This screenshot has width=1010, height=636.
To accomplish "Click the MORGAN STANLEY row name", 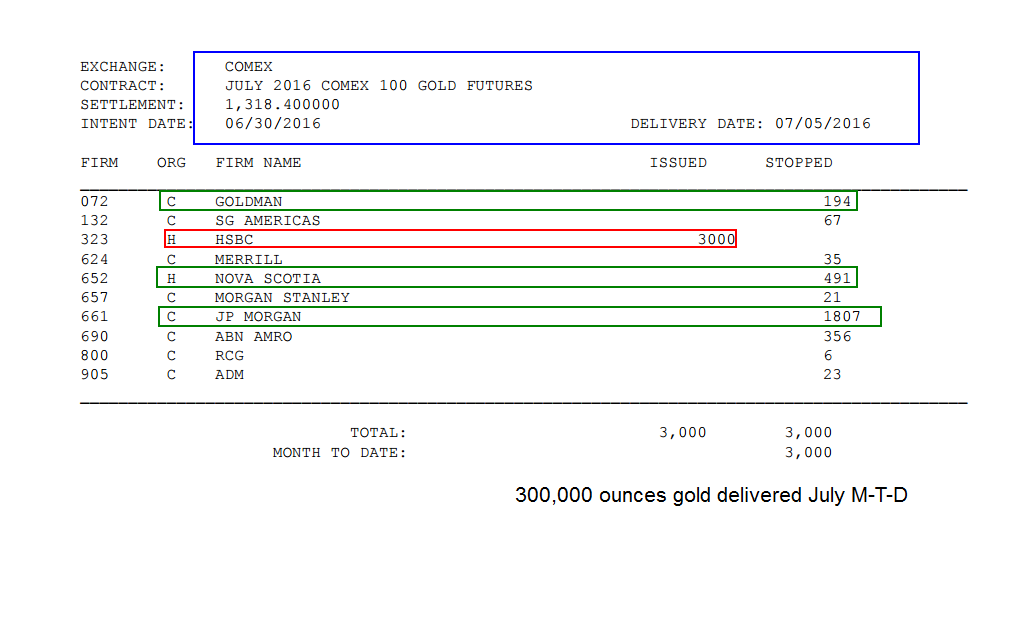I will click(x=281, y=298).
